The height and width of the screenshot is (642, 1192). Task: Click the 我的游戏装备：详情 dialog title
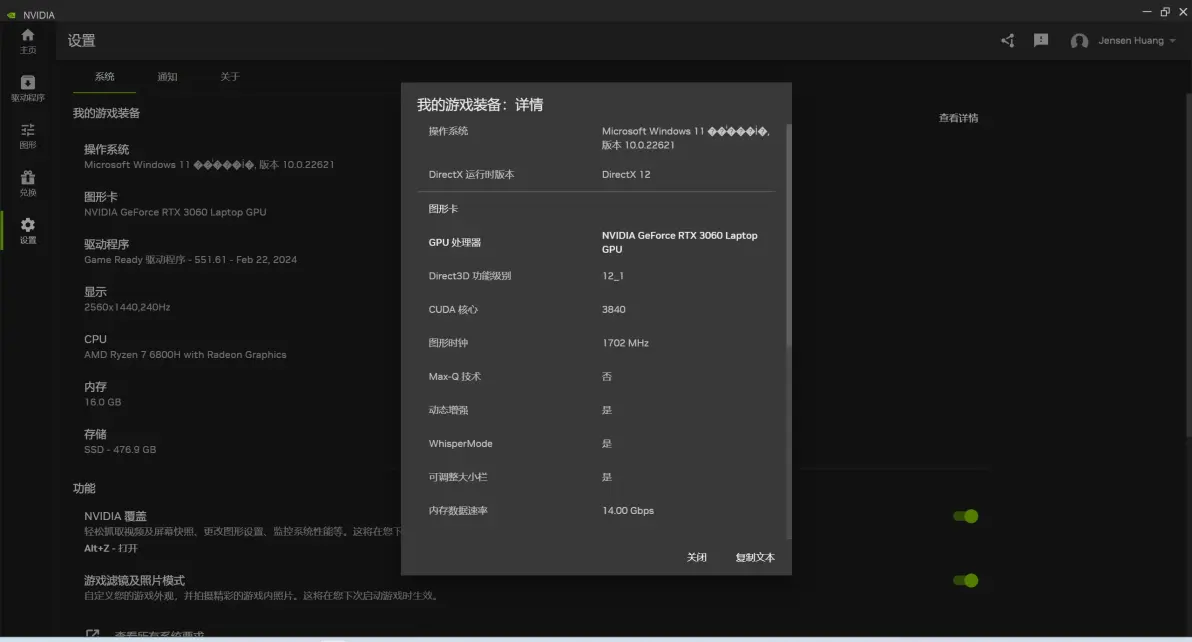tap(480, 105)
